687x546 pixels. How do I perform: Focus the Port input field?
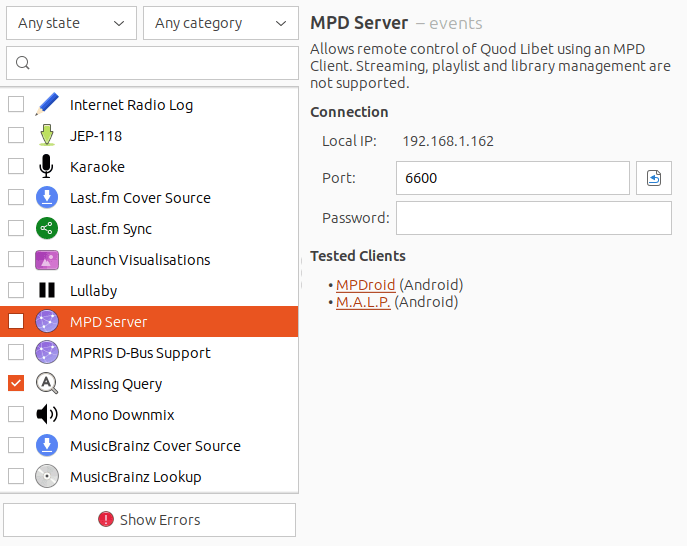tap(513, 178)
